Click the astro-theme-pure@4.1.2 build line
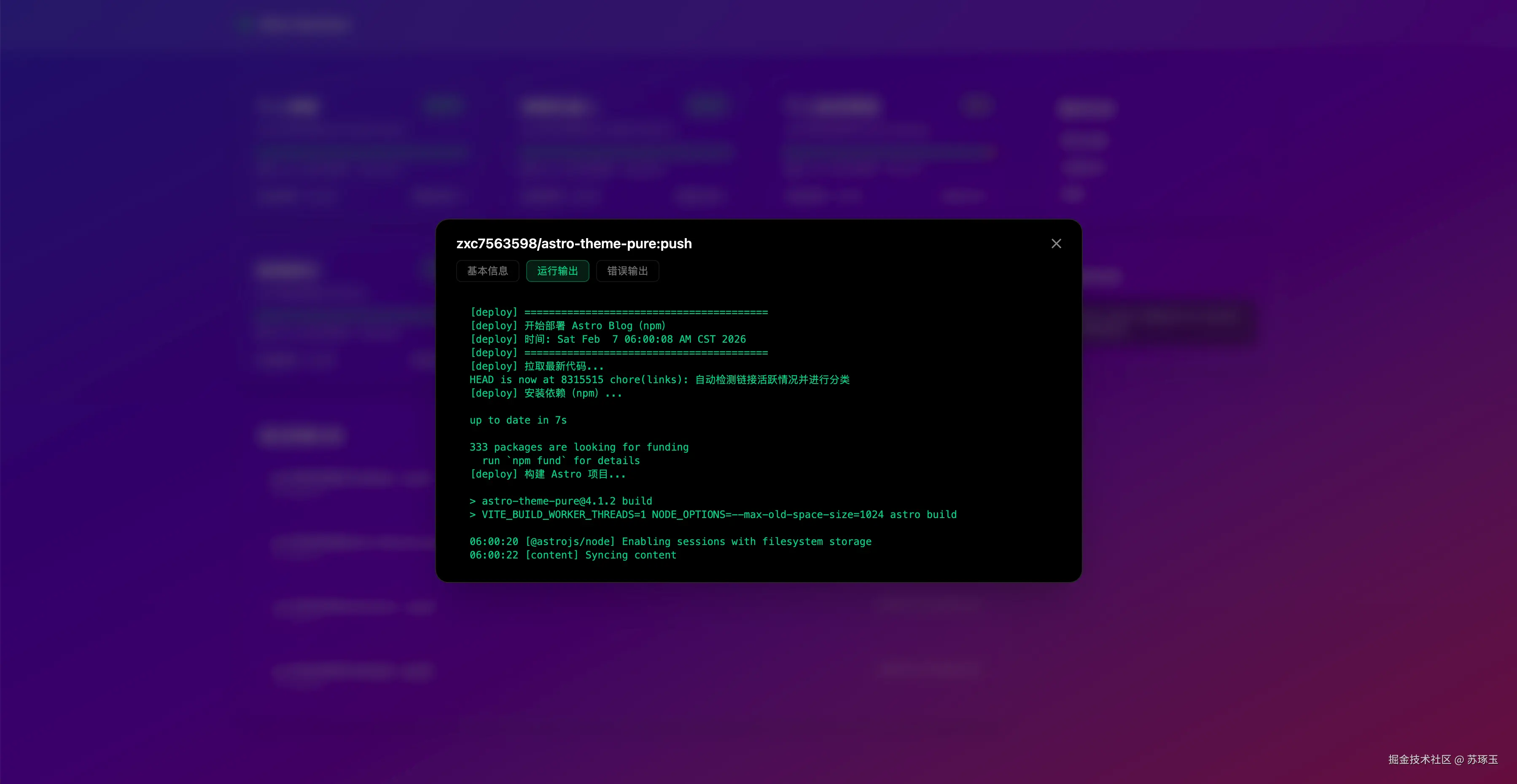1517x784 pixels. pos(561,501)
